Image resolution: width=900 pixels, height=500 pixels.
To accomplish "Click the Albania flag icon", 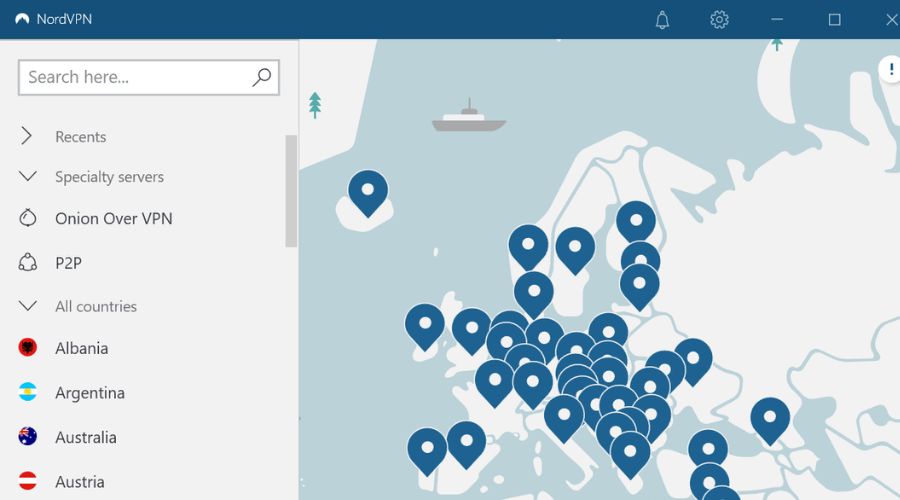I will coord(28,347).
